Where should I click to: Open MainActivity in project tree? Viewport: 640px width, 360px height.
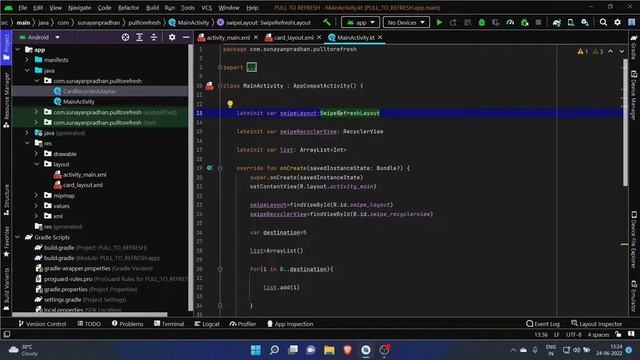[78, 102]
